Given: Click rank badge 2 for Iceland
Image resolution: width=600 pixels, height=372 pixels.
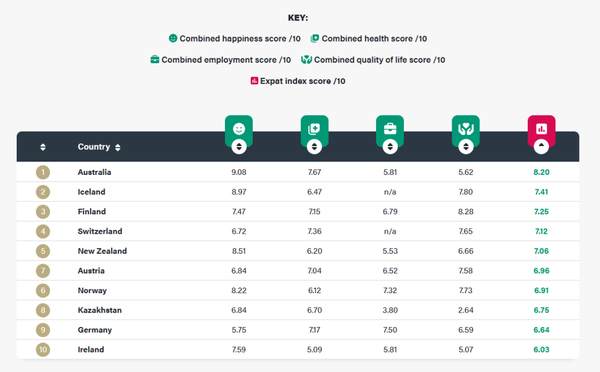Looking at the screenshot, I should [x=43, y=192].
